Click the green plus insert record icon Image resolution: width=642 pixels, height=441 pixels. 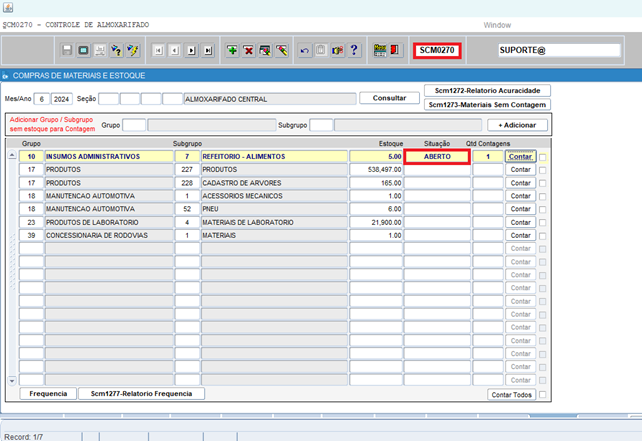click(x=232, y=50)
